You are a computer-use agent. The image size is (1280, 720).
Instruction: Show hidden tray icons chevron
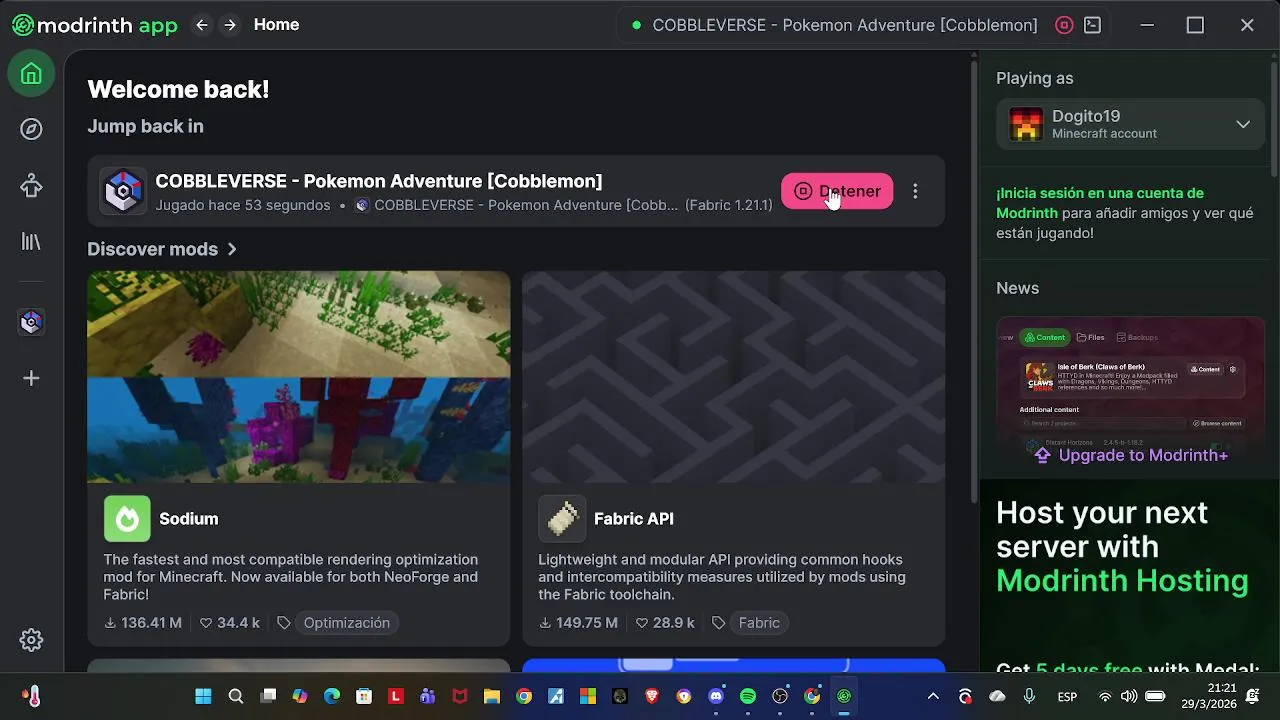click(933, 696)
